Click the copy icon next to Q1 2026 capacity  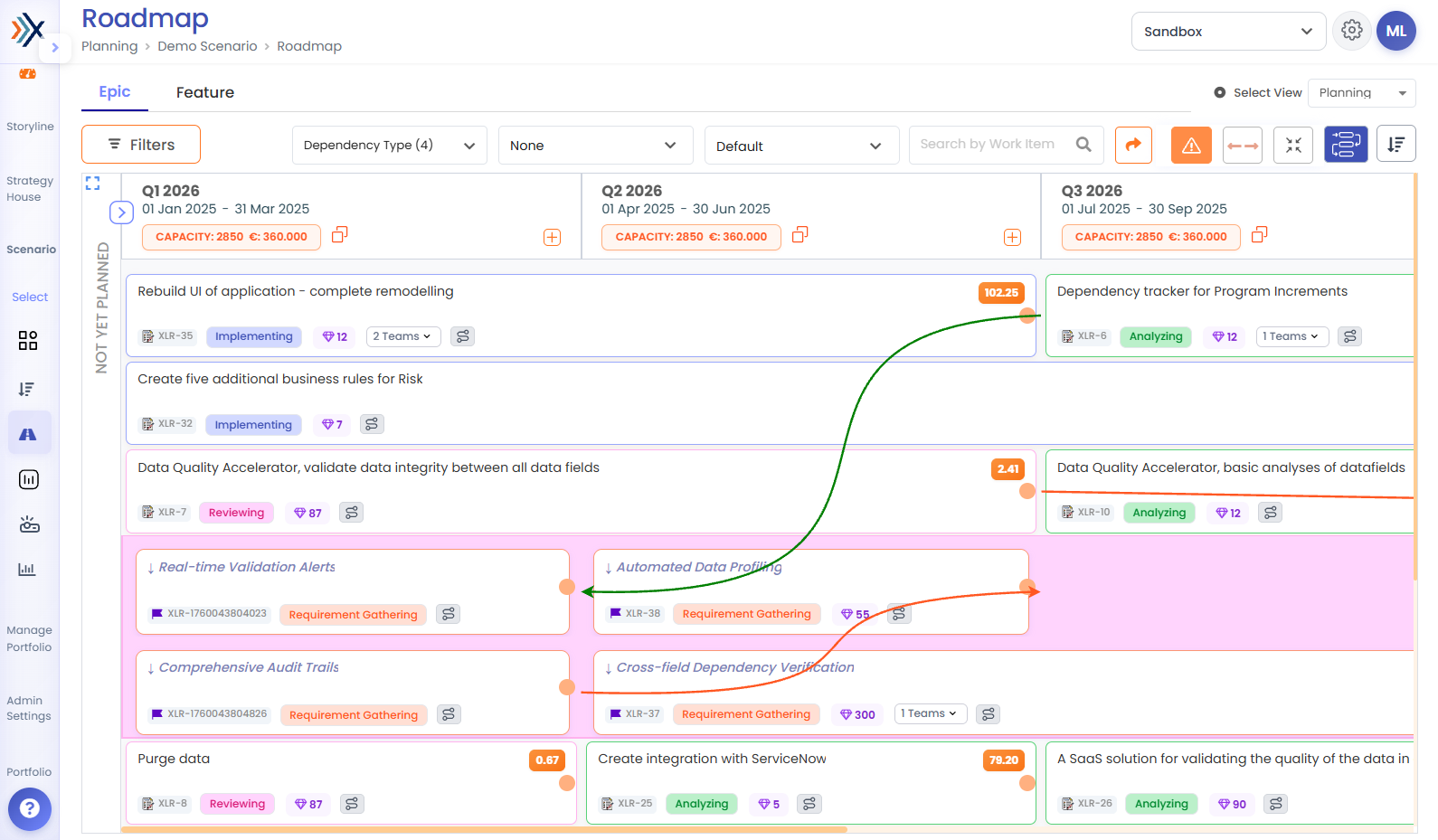pyautogui.click(x=339, y=235)
